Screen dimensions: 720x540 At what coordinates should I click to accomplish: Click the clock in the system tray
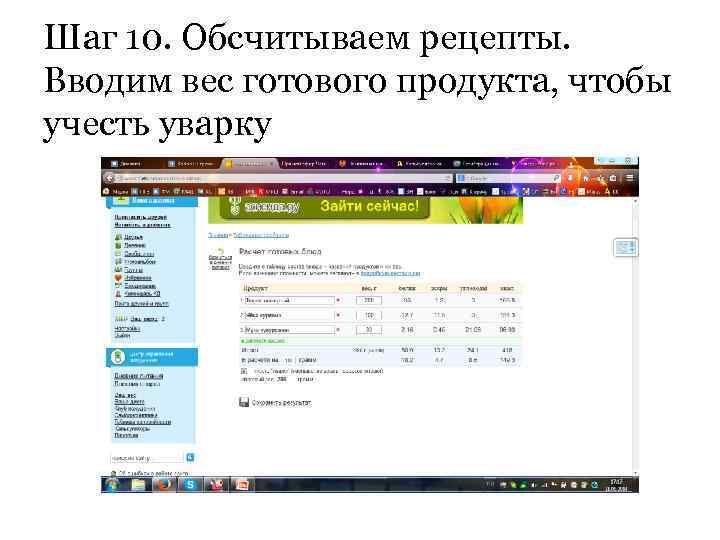[x=617, y=485]
